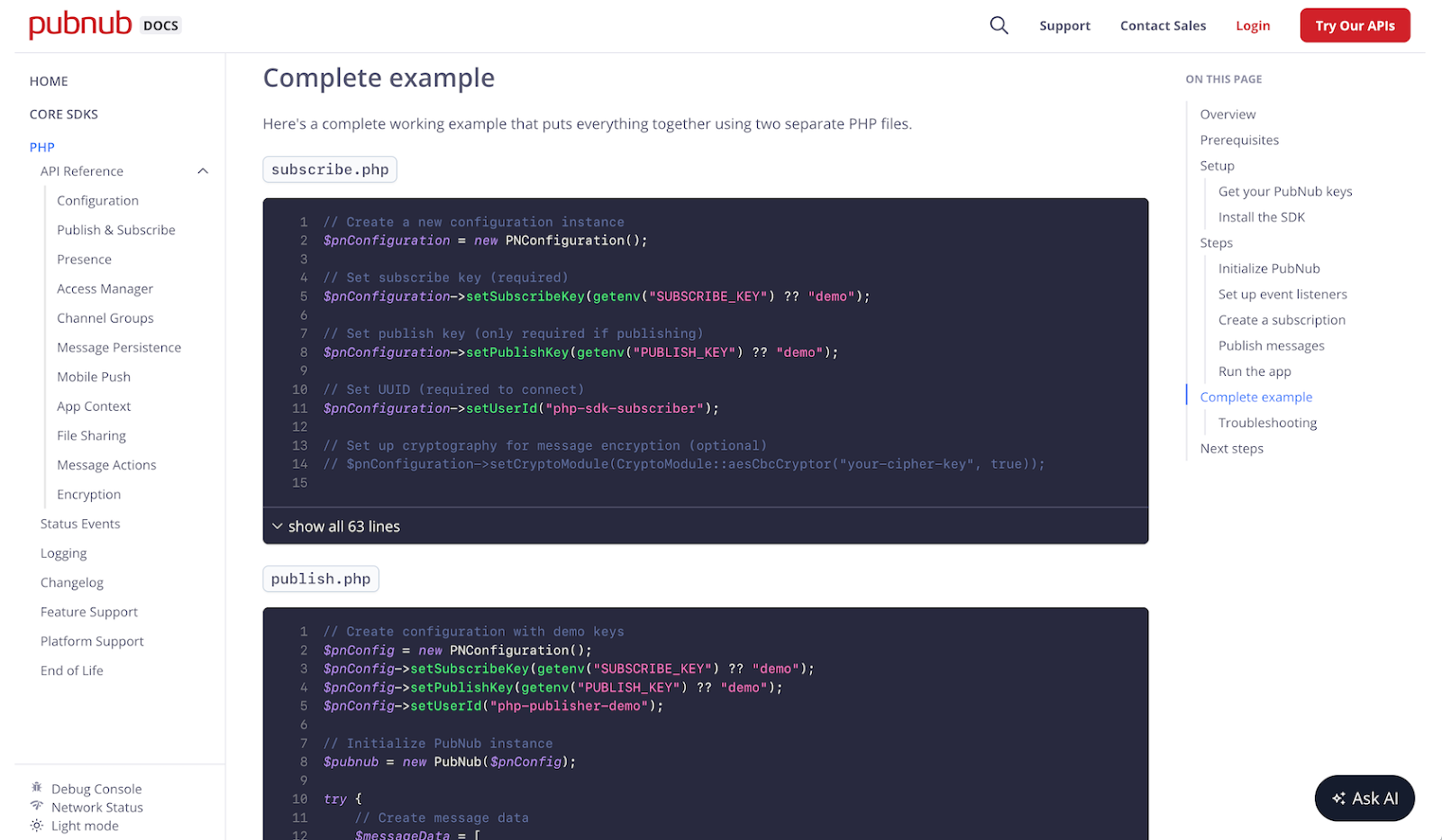Select Encryption in the sidebar

(x=87, y=494)
